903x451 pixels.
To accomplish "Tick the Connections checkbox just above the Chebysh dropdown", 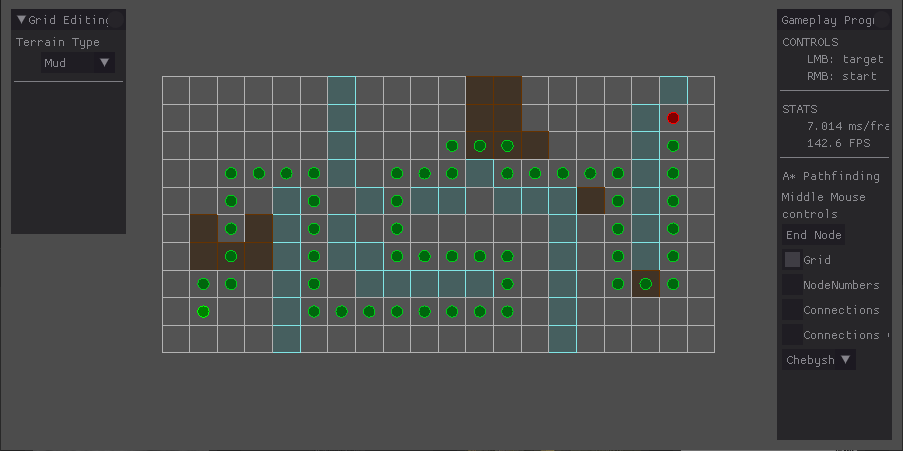I will click(792, 335).
